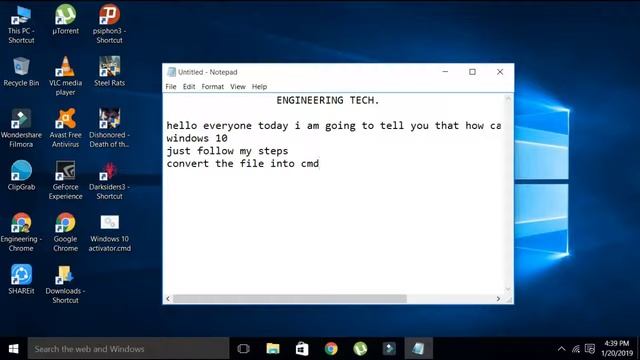640x360 pixels.
Task: Click the horizontal scrollbar left arrow
Action: (168, 299)
